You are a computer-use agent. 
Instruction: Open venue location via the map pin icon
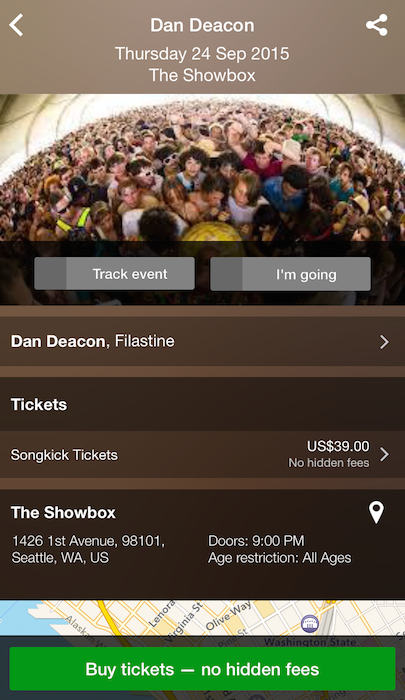click(376, 512)
